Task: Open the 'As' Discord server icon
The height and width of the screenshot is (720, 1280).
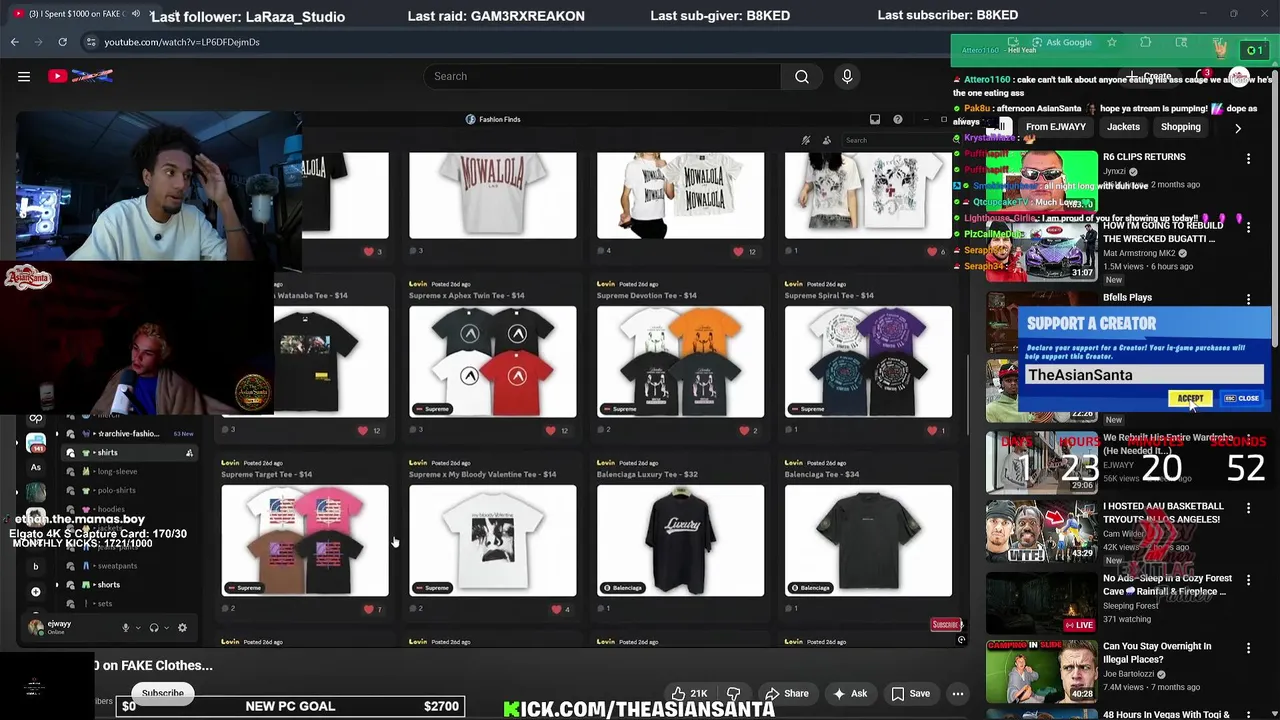Action: 36,467
